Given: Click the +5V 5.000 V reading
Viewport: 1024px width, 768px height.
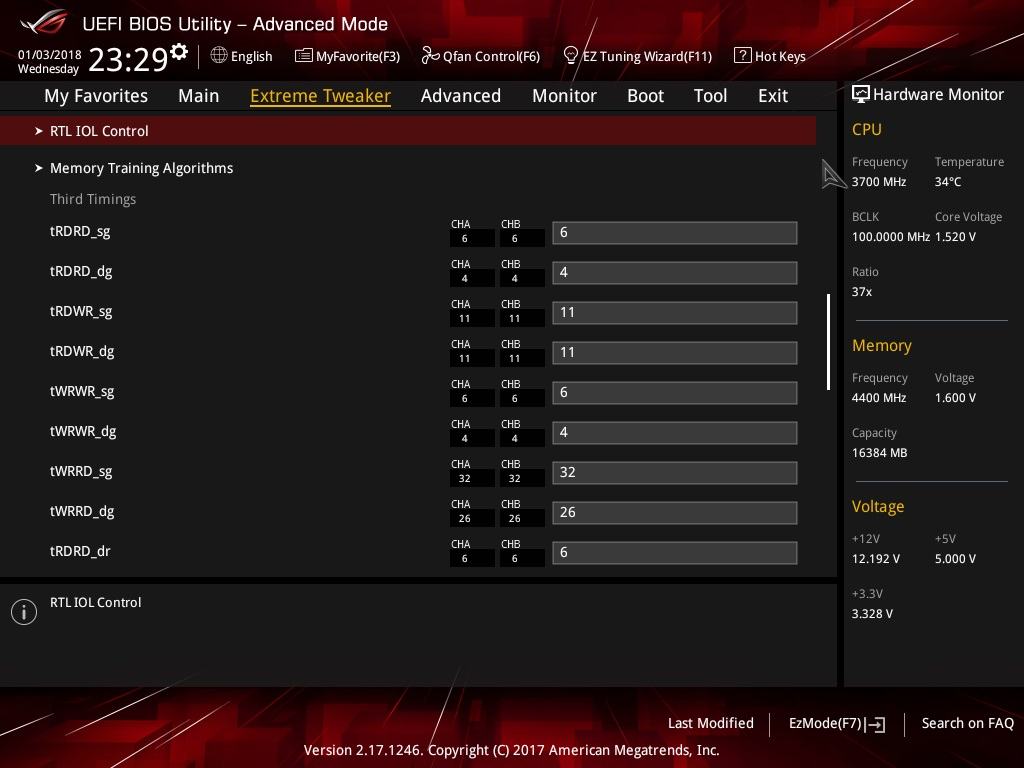Looking at the screenshot, I should (x=955, y=559).
